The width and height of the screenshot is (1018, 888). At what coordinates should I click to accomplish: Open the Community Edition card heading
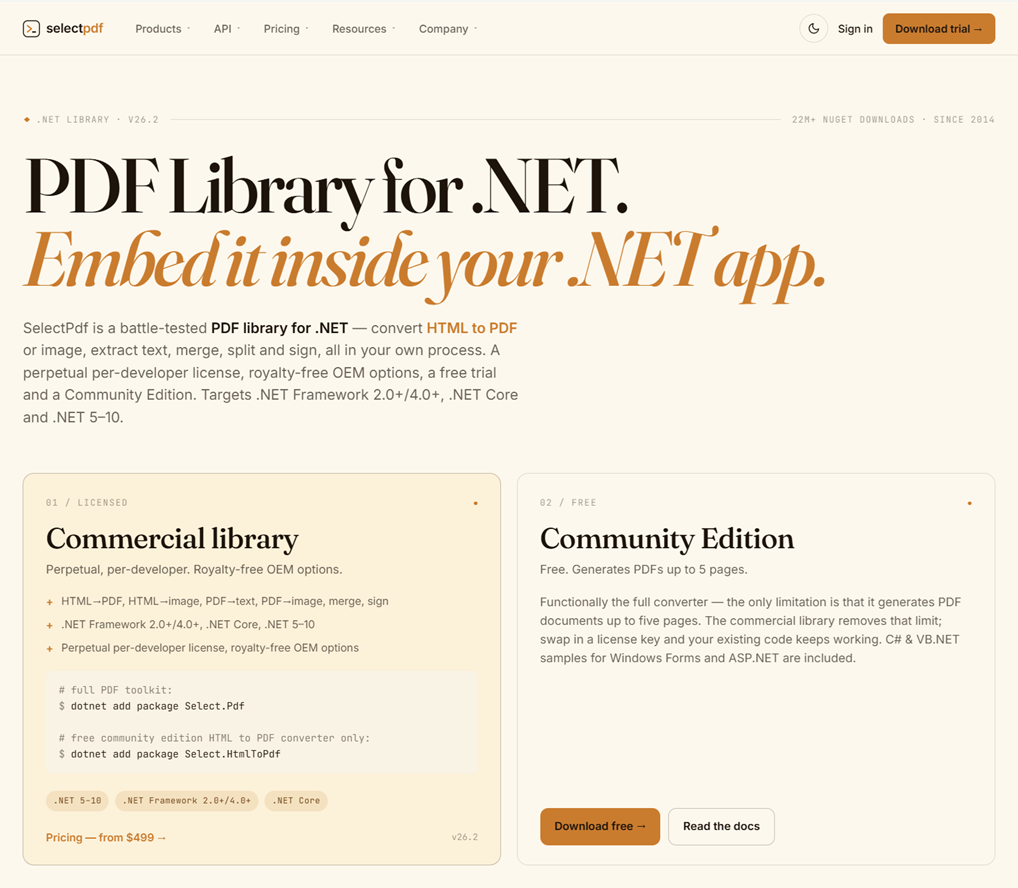click(667, 539)
